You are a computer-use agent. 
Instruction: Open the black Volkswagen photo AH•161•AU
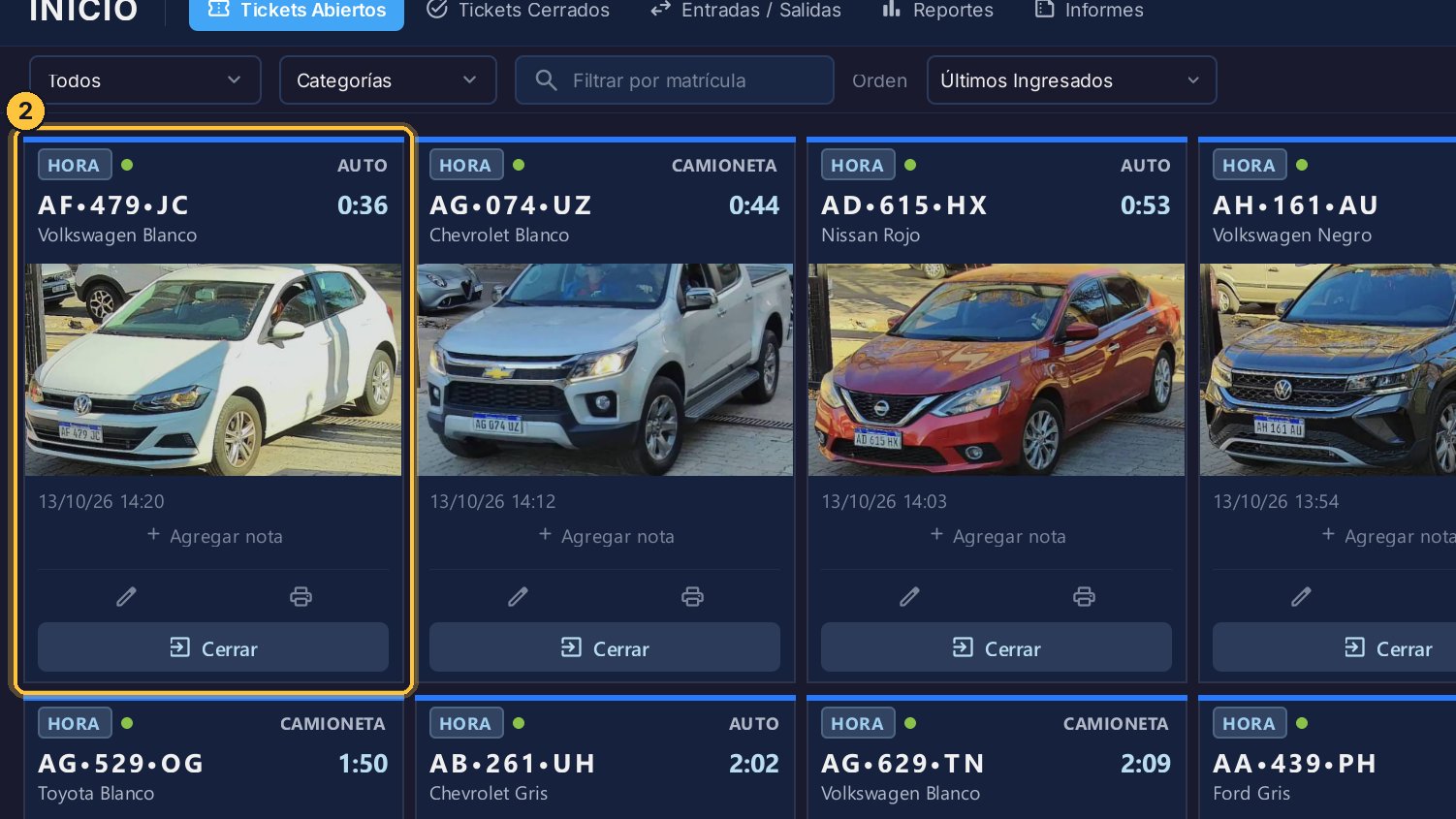[x=1328, y=369]
